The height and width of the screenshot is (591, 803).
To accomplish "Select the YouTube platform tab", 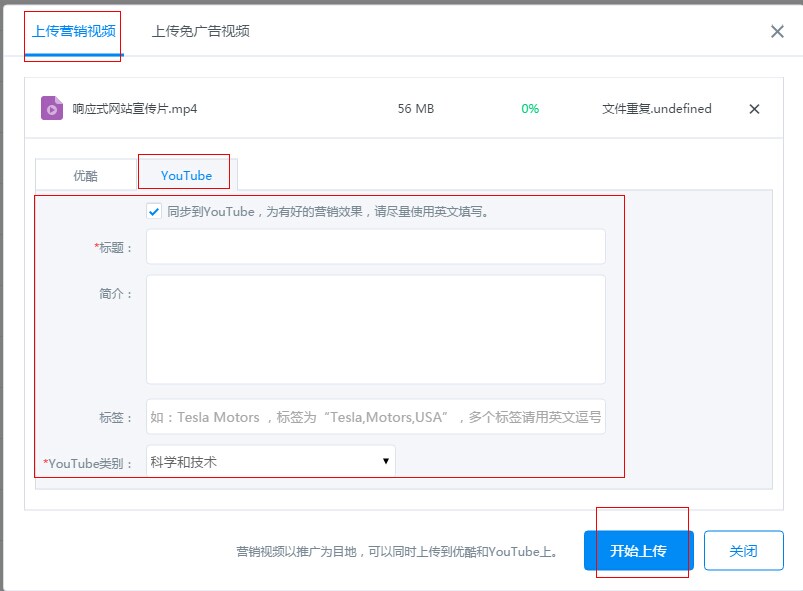I will point(186,175).
